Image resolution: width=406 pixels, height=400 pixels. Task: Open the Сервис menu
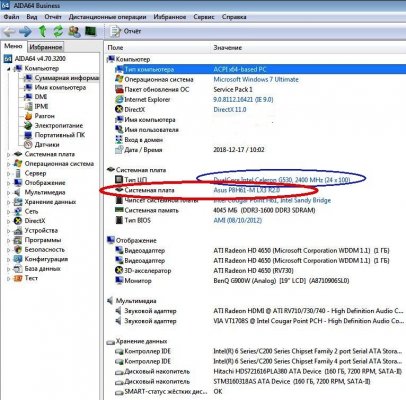[x=204, y=17]
